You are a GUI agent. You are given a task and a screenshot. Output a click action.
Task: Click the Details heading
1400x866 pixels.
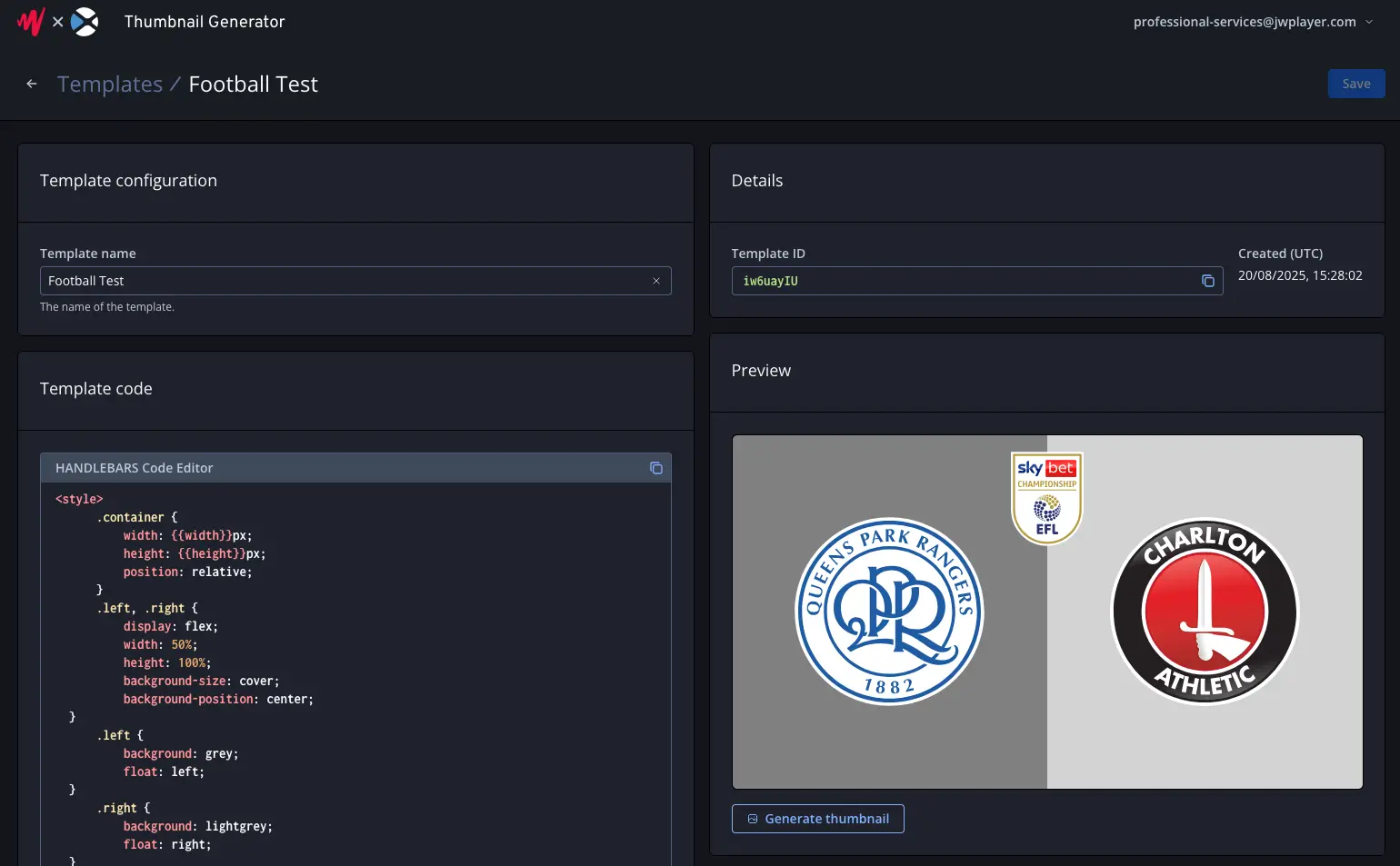point(757,181)
